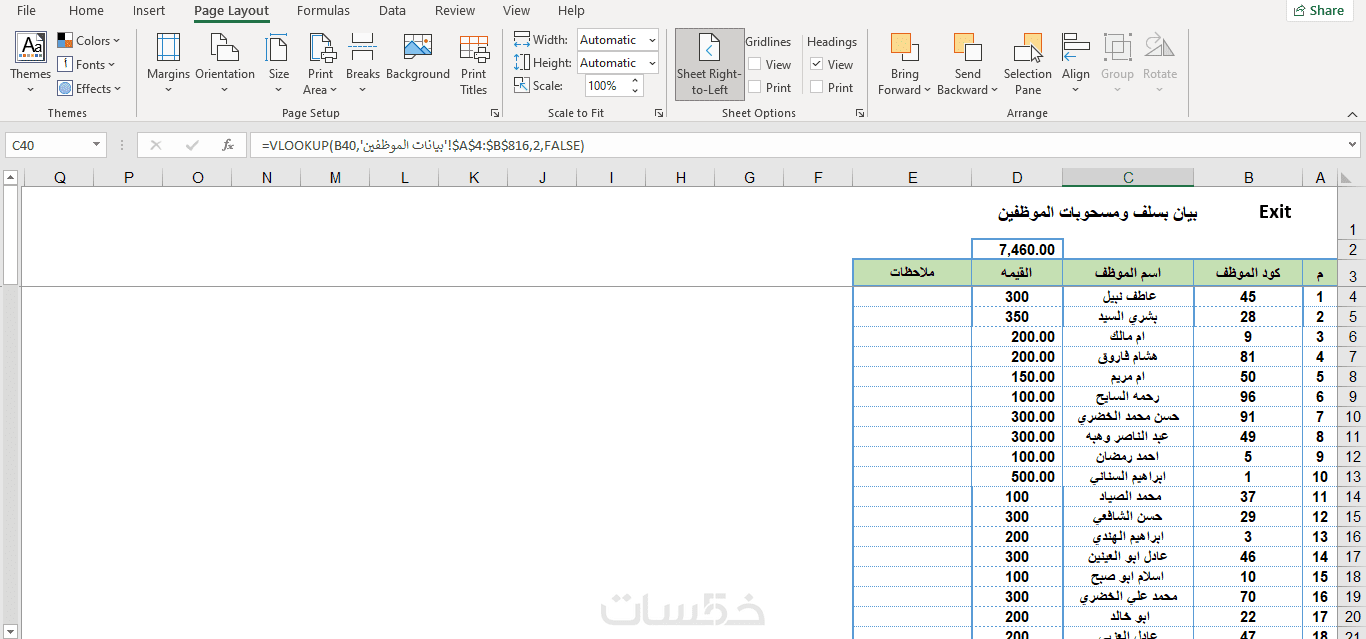Open the File tab
1366x639 pixels.
[27, 11]
